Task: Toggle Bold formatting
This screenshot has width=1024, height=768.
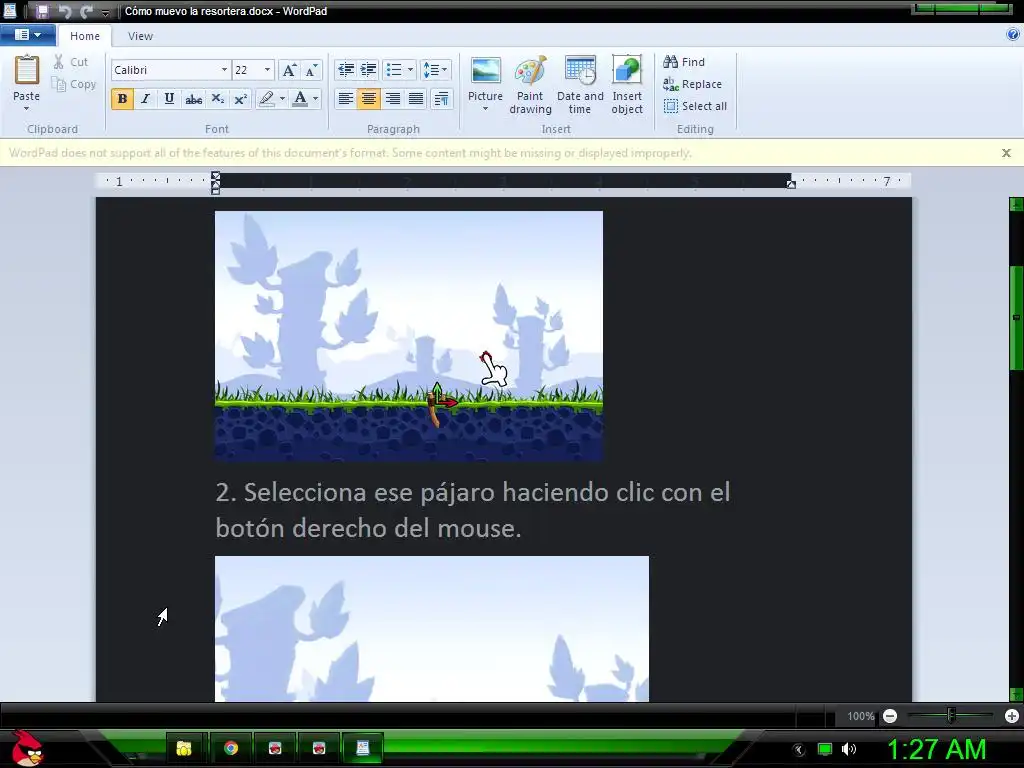Action: tap(122, 99)
